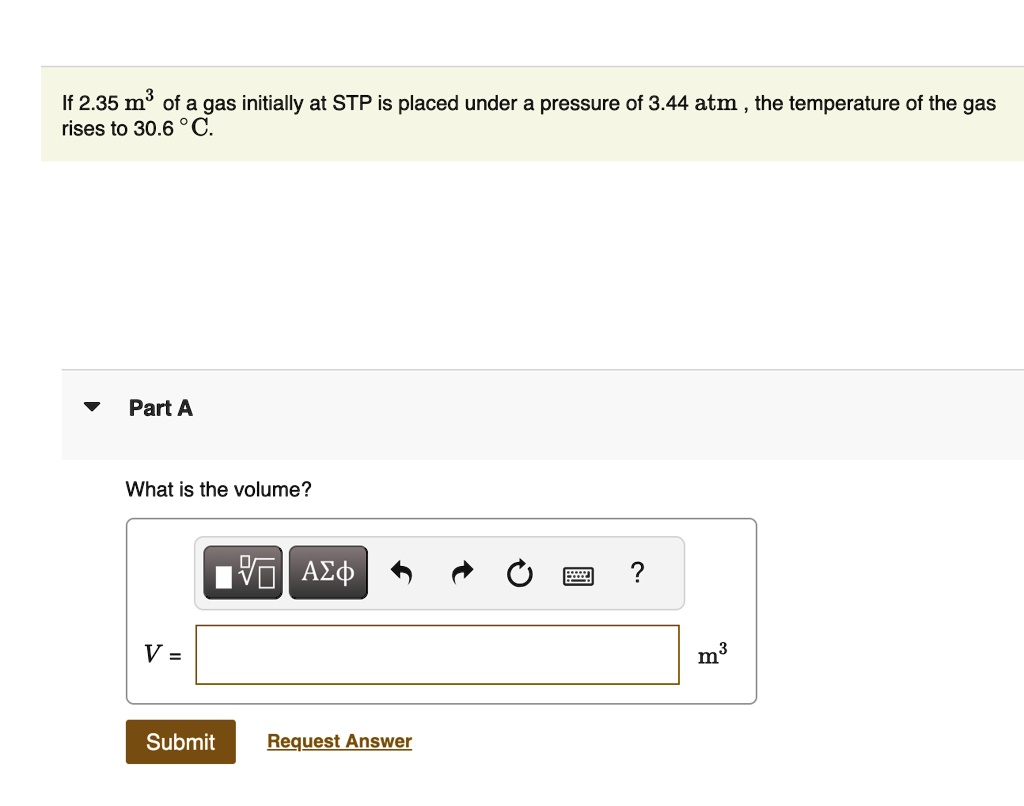Open the Greek letters ΑΣφ palette
The image size is (1024, 806).
(328, 572)
